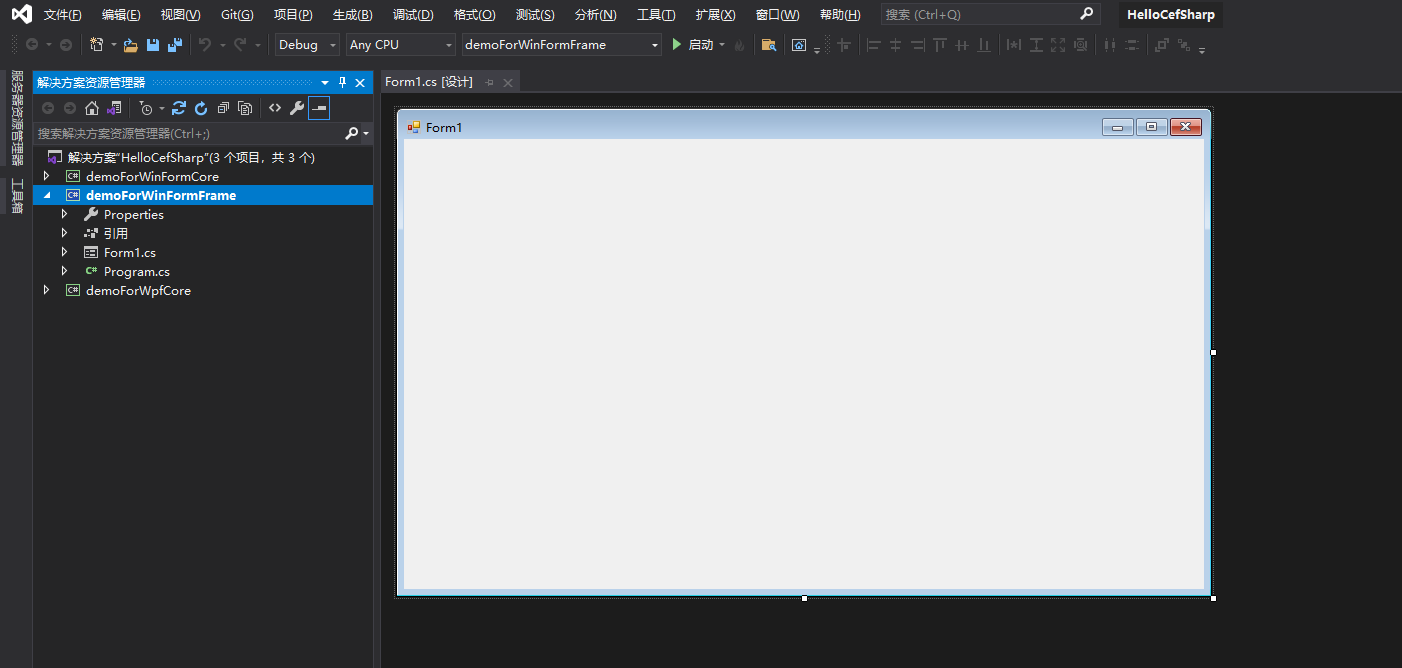Click the Make Same Size layout icon
Screen dimensions: 1402x668
click(1058, 45)
